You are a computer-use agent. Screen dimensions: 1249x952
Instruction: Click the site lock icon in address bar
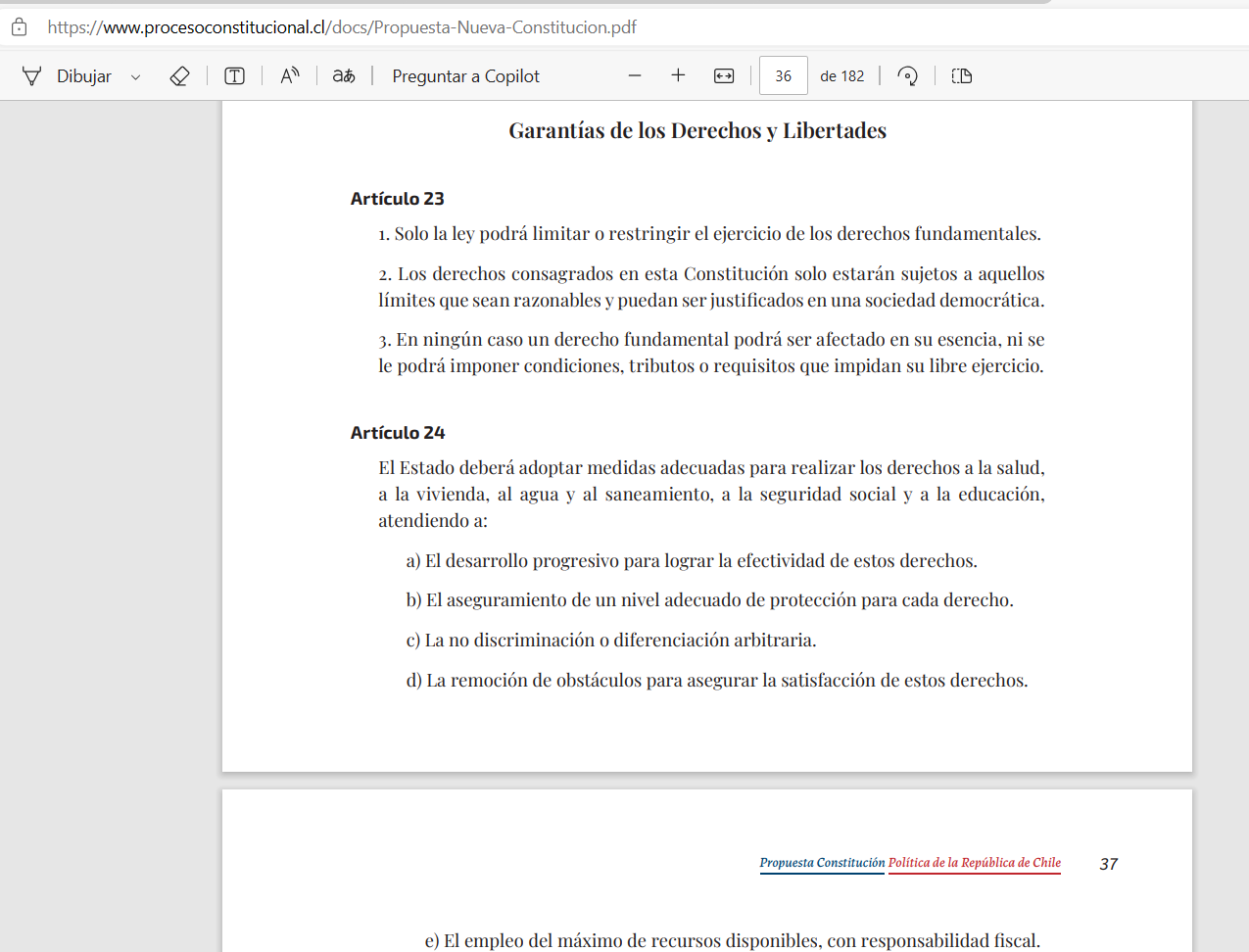[x=20, y=27]
